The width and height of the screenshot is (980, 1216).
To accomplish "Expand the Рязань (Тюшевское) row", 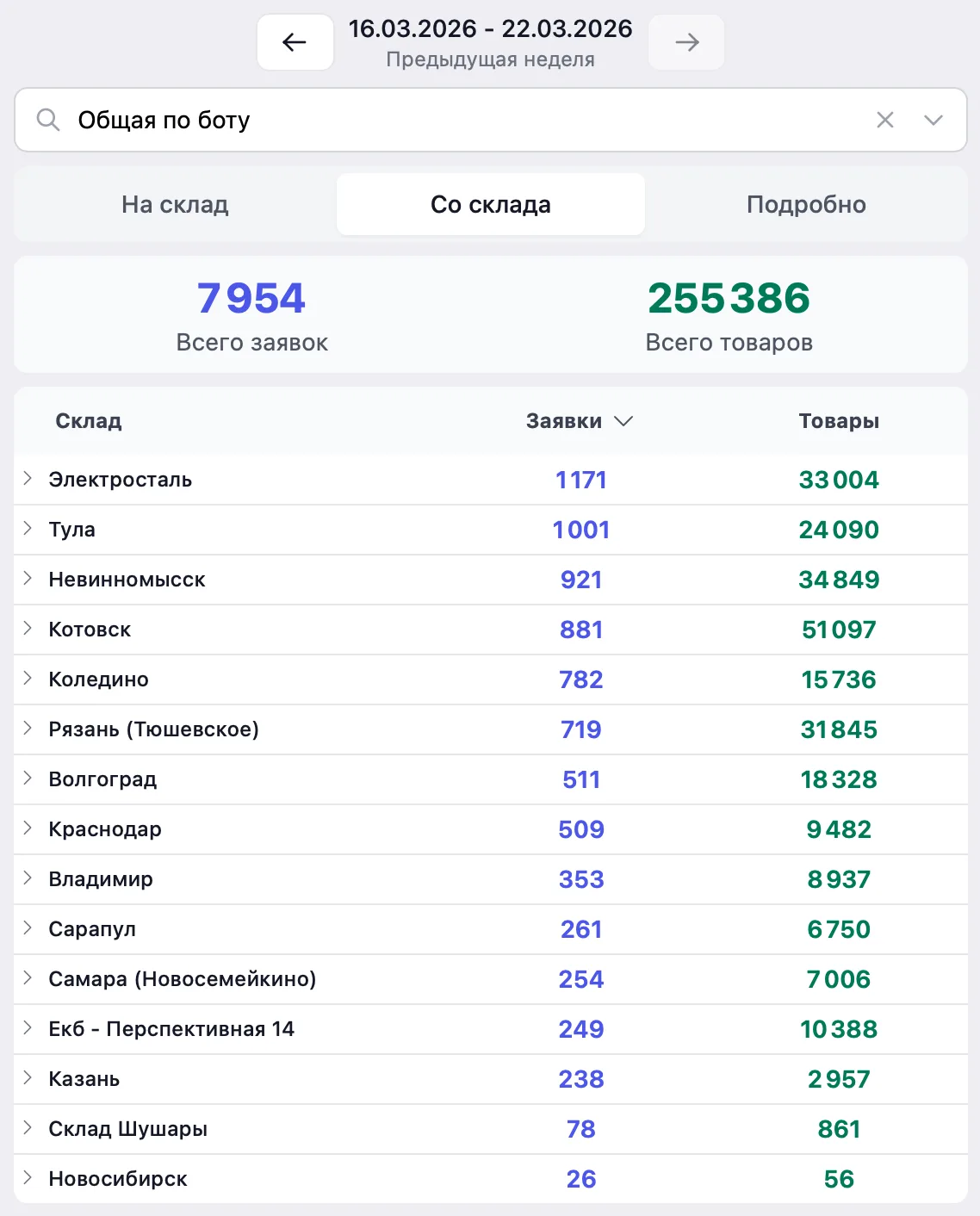I will point(28,729).
